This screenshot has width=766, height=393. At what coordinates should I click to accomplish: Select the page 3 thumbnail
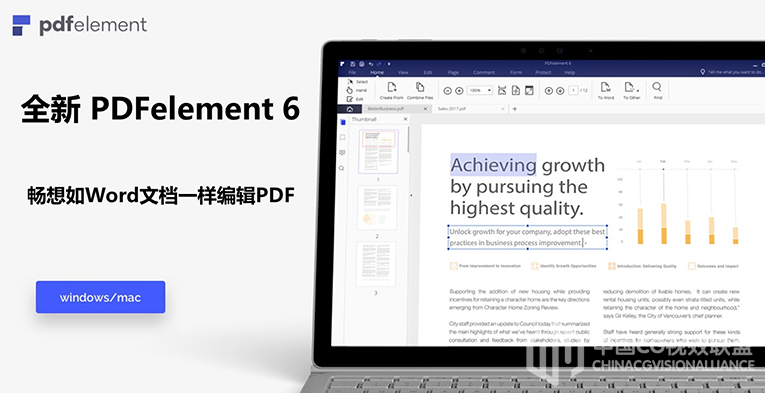376,264
